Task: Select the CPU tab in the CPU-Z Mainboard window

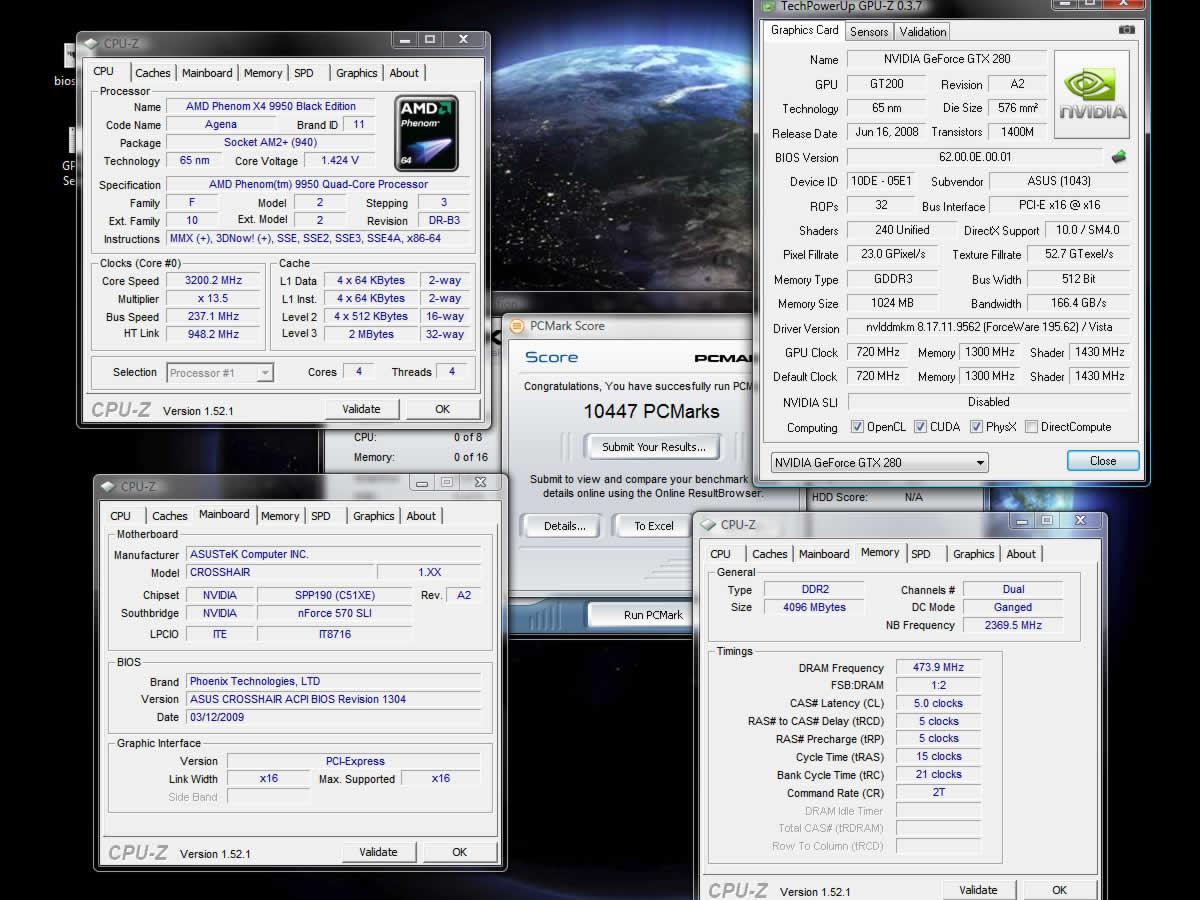Action: 121,516
